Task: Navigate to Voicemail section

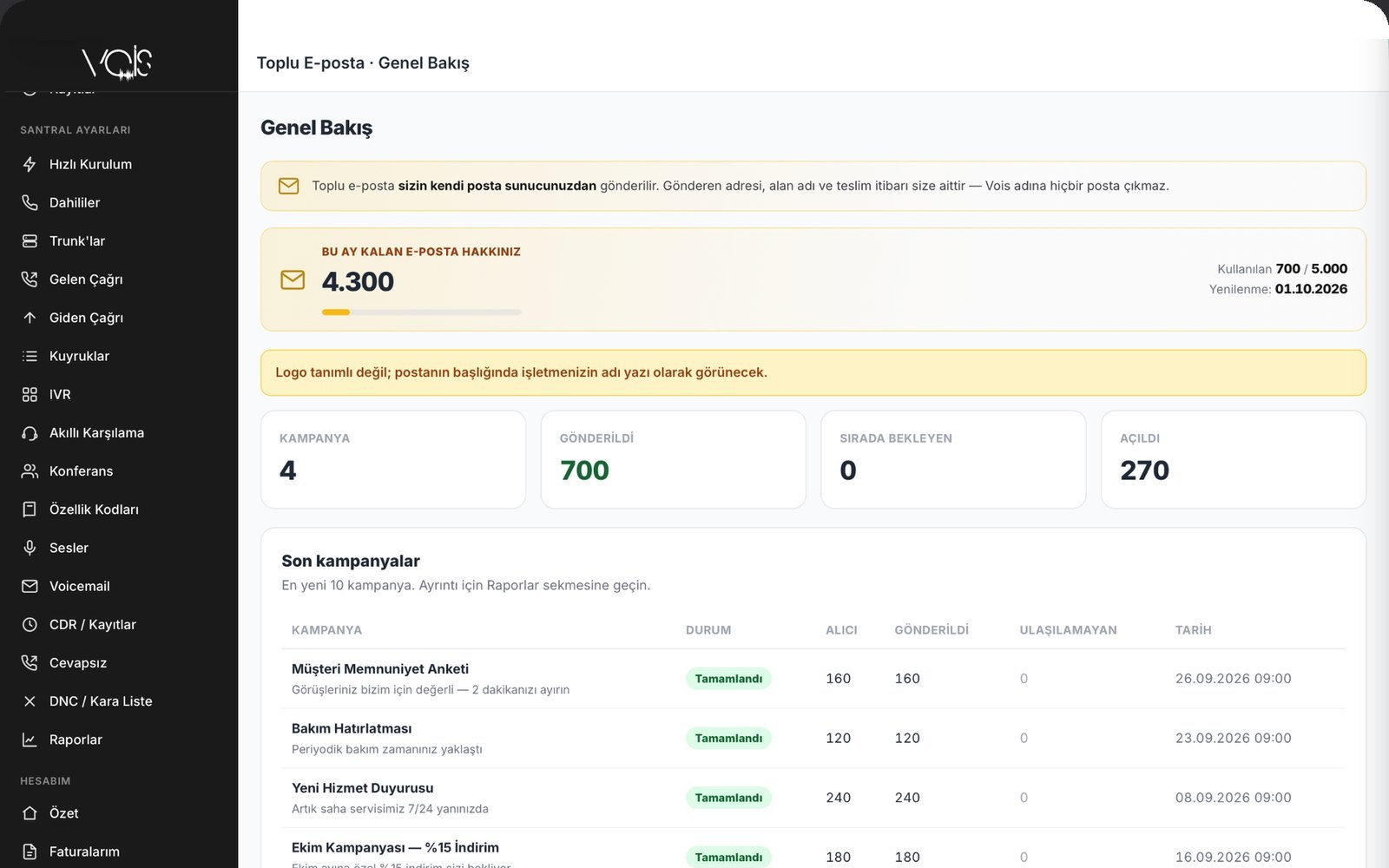Action: click(x=119, y=586)
